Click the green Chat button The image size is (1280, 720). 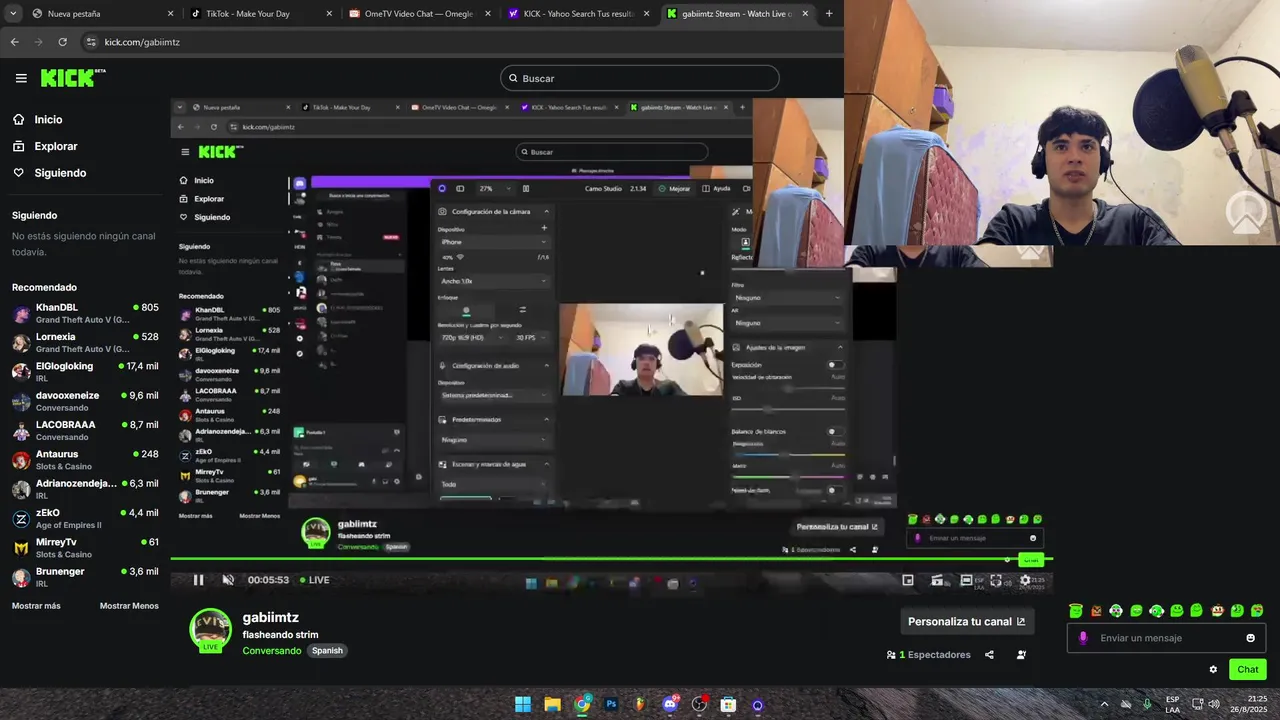(x=1248, y=670)
